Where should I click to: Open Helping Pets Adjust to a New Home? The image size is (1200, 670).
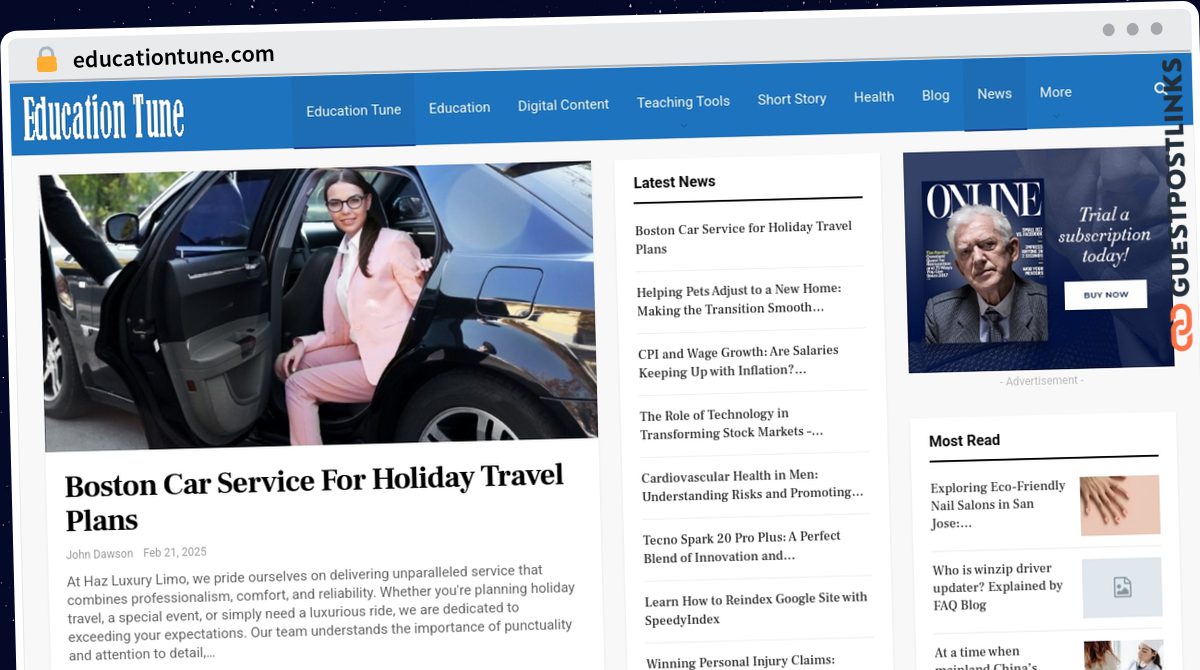[739, 299]
